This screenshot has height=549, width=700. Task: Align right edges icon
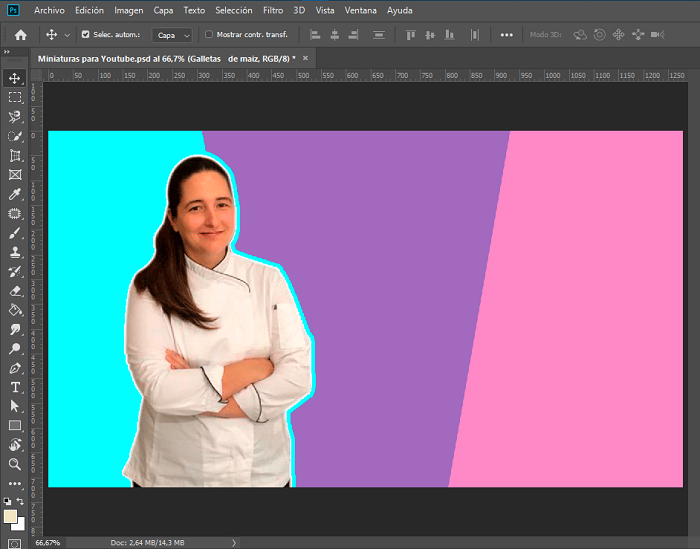(353, 35)
